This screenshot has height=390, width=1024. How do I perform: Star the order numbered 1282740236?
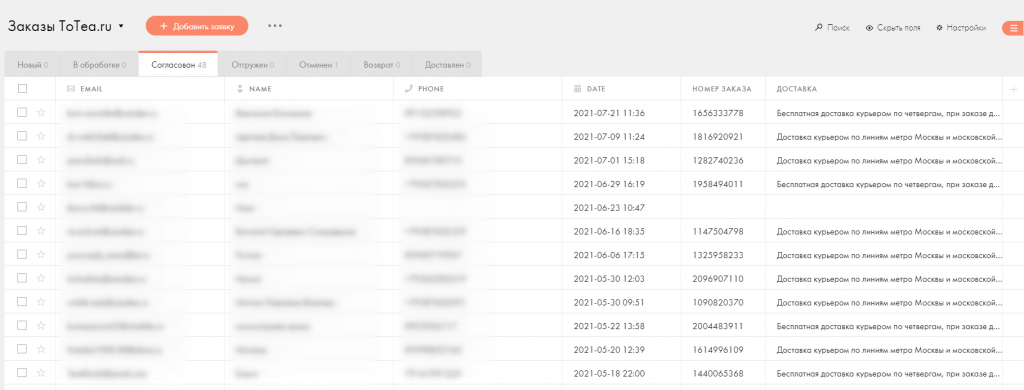41,159
